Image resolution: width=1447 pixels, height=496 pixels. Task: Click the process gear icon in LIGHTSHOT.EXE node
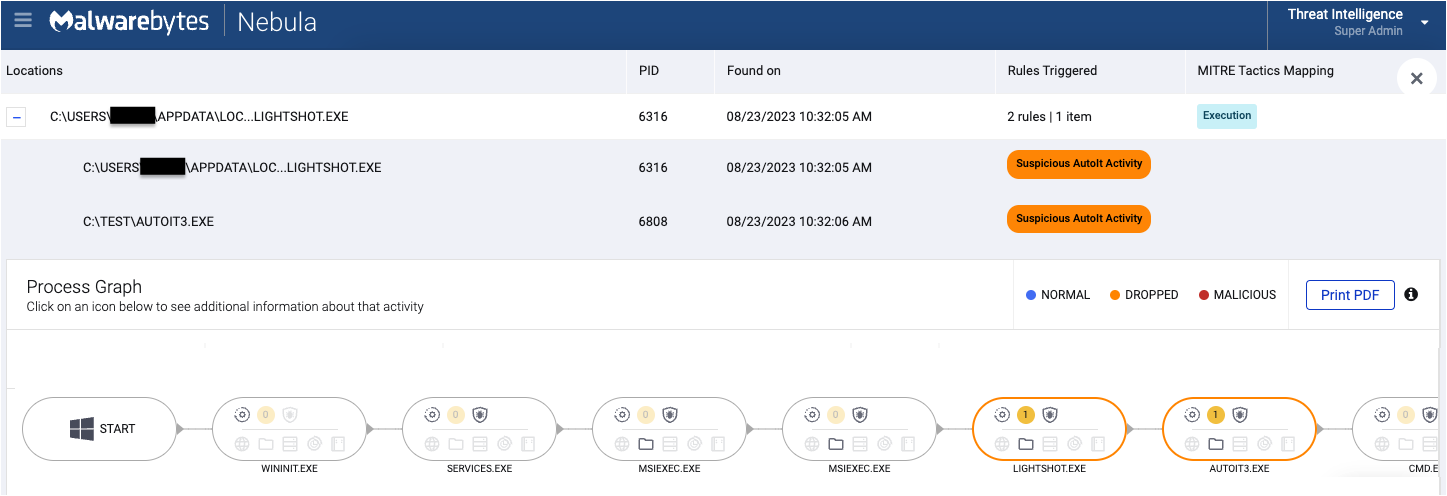tap(1001, 415)
